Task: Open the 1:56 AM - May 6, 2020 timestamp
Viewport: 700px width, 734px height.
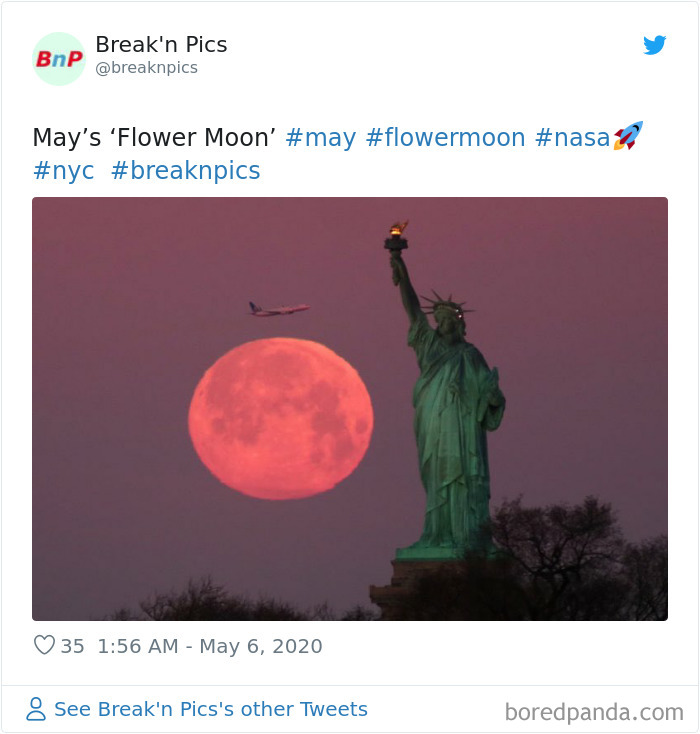Action: pyautogui.click(x=210, y=646)
